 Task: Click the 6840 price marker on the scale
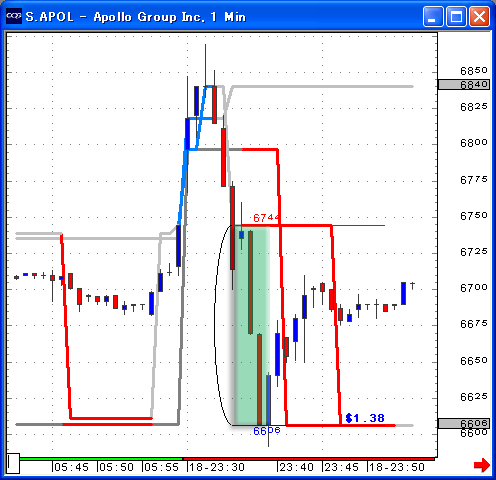click(x=464, y=85)
